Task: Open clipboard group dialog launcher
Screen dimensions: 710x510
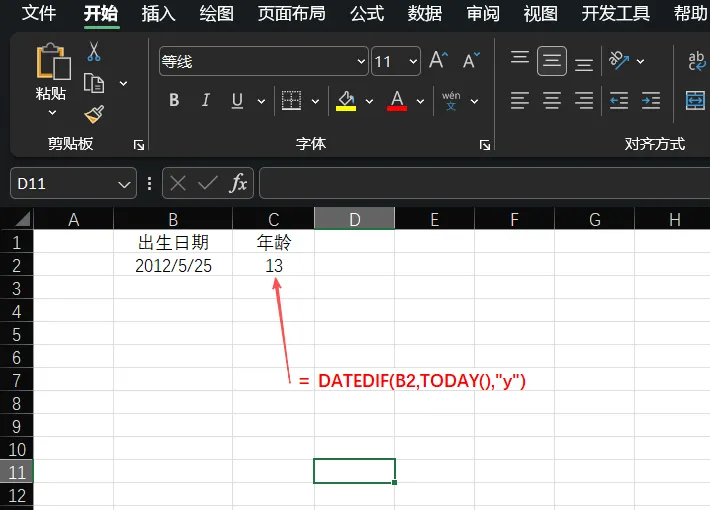Action: coord(139,145)
